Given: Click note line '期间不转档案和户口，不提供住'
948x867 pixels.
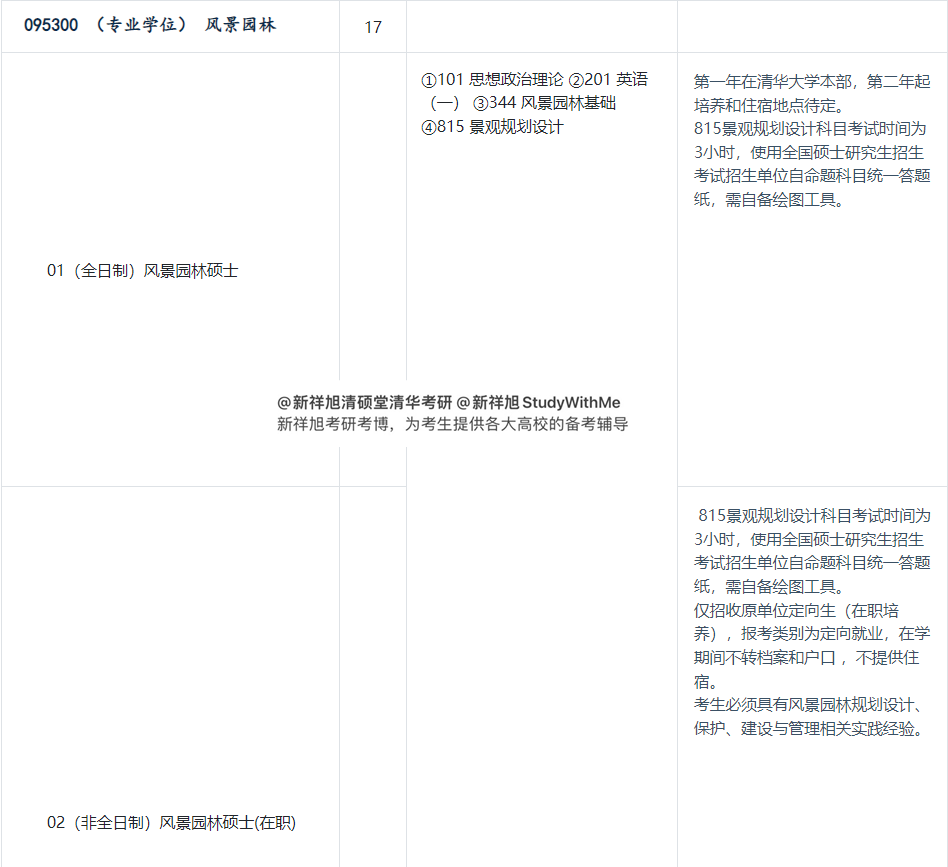Looking at the screenshot, I should coord(807,657).
